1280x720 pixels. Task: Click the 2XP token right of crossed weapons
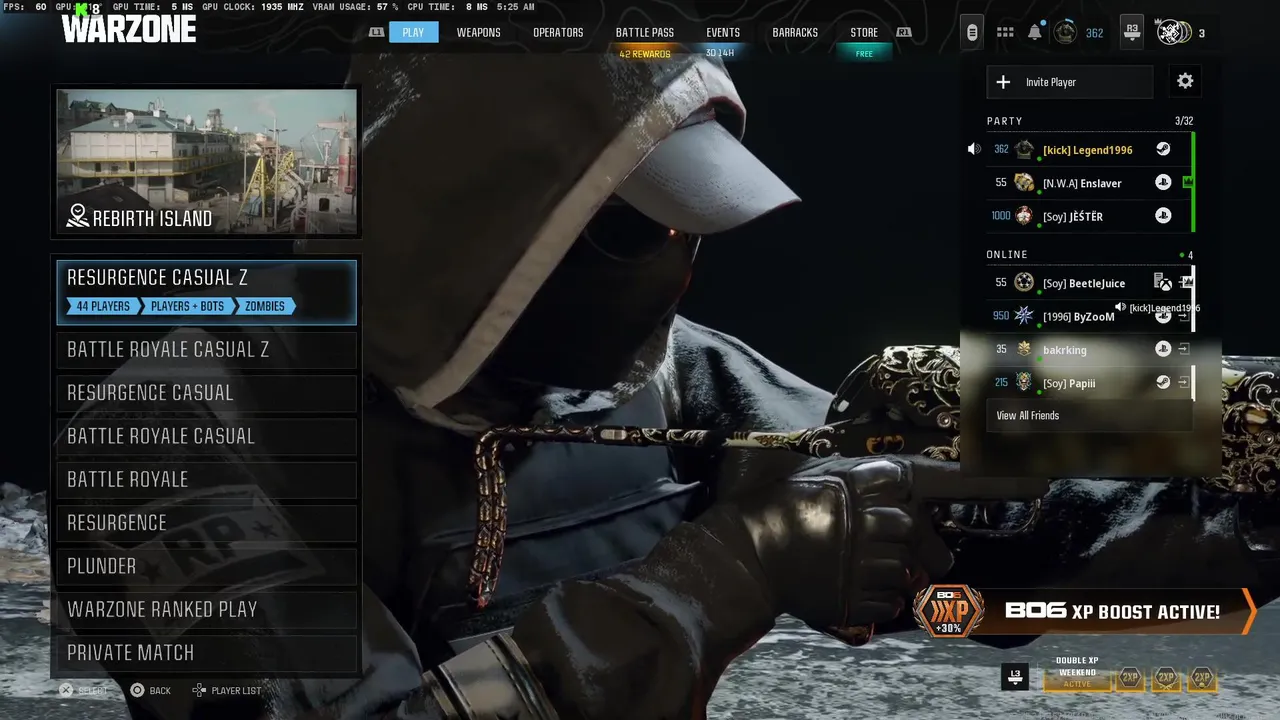pyautogui.click(x=1202, y=678)
